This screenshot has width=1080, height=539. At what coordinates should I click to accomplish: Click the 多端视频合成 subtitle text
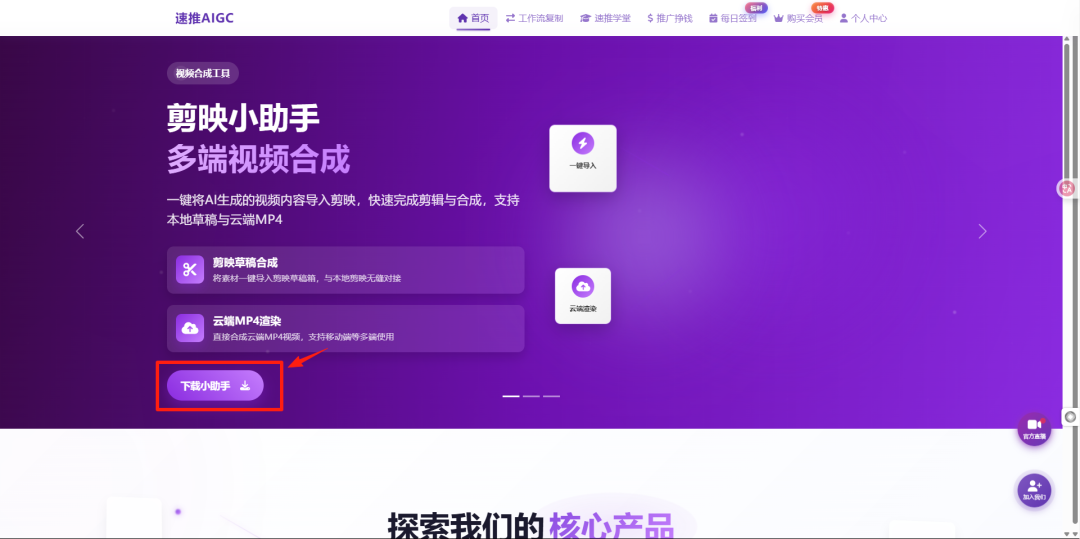pos(258,159)
